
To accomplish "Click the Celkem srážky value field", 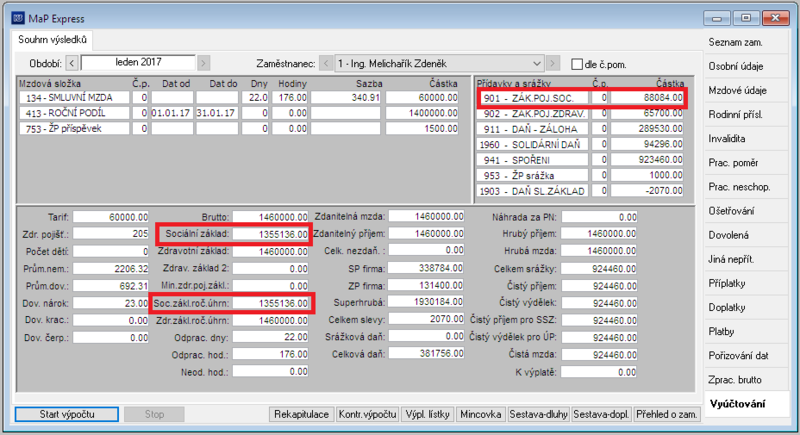I will 599,269.
